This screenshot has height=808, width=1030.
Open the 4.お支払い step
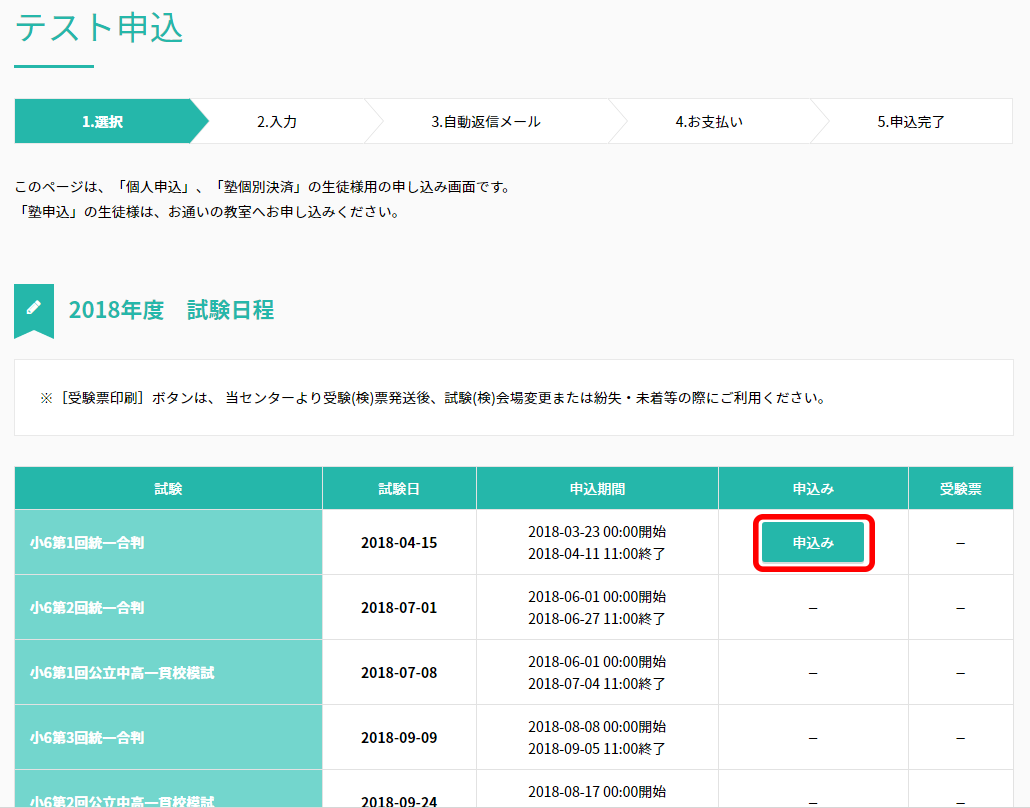709,122
